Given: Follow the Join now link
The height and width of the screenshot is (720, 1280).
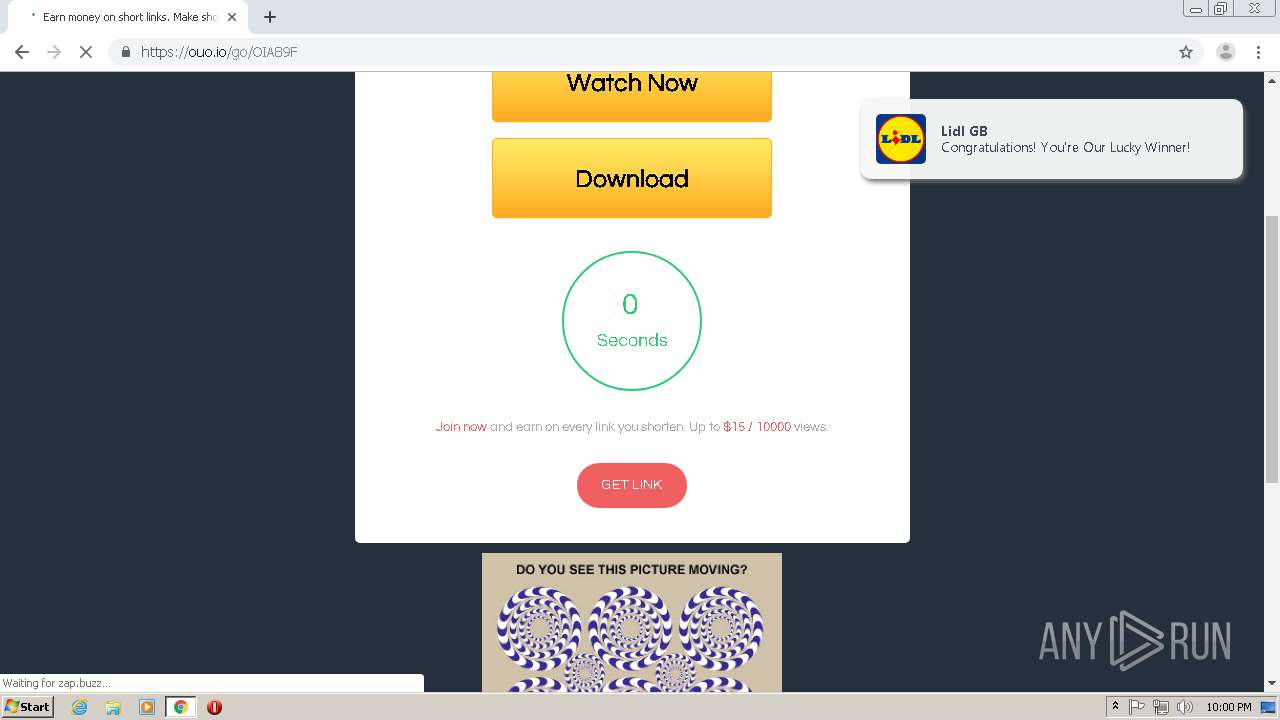Looking at the screenshot, I should [x=461, y=427].
